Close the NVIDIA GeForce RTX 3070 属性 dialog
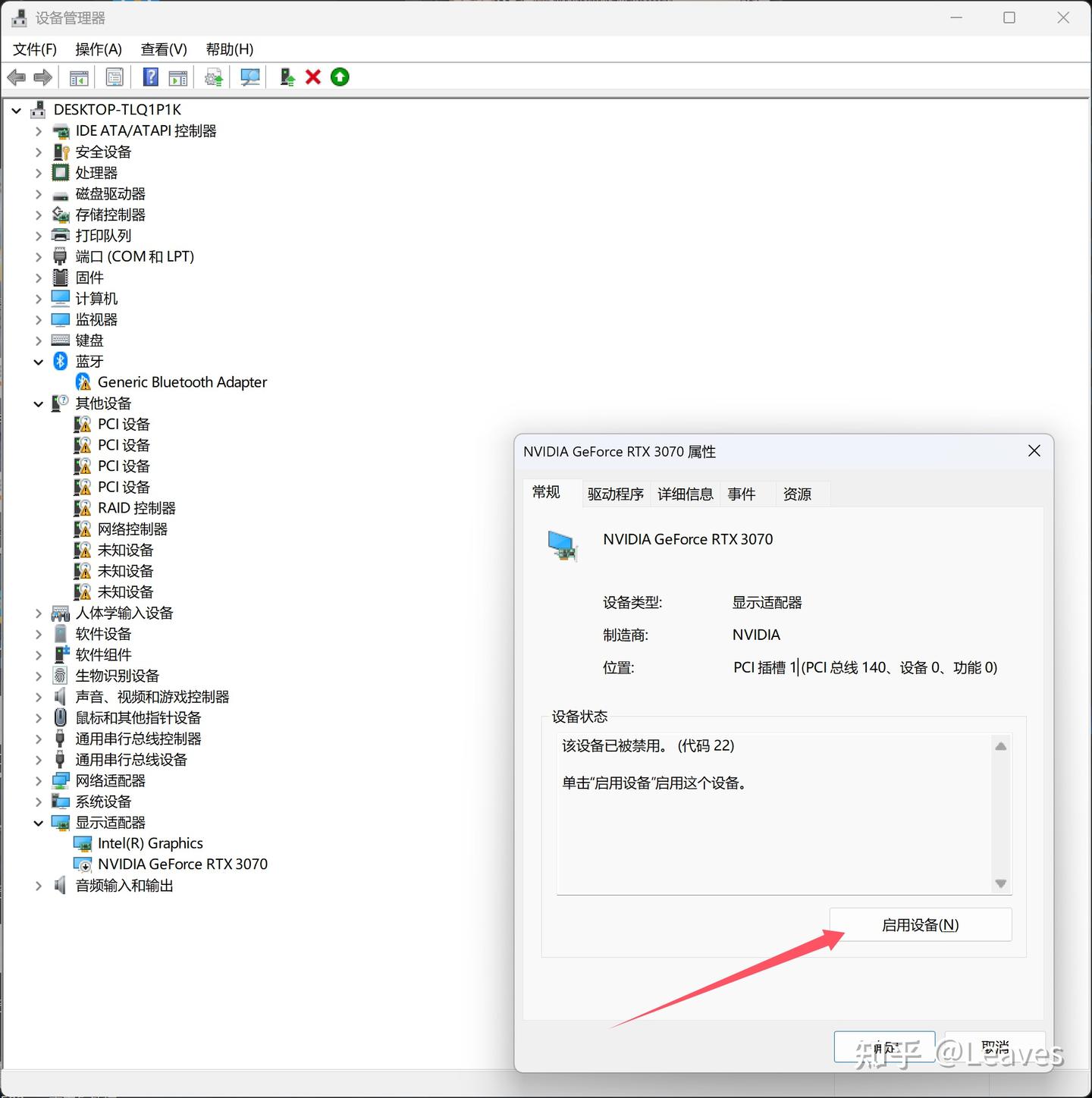The height and width of the screenshot is (1098, 1092). (x=1034, y=451)
